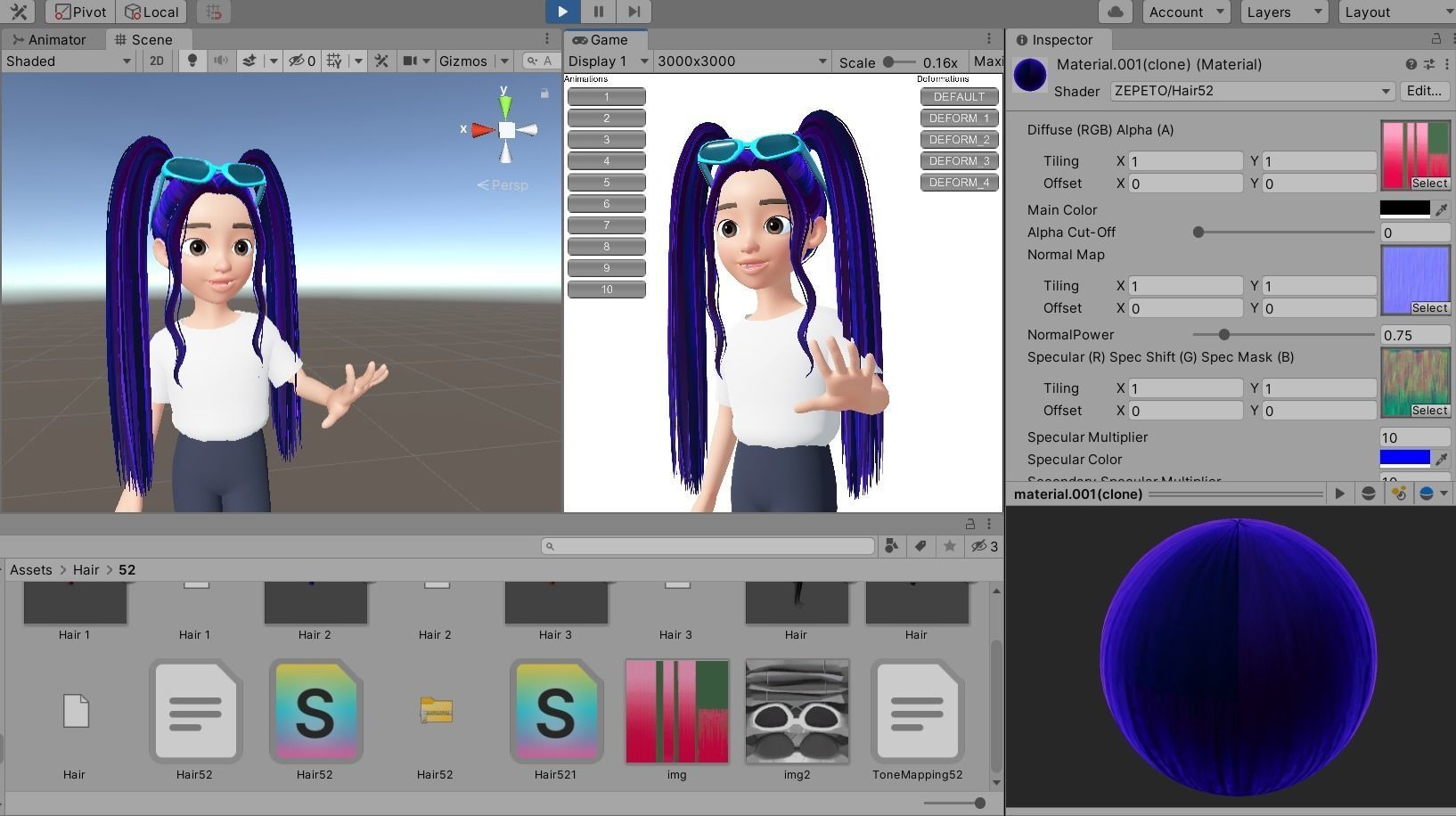Click the DEFAULT deformation button
Image resolution: width=1456 pixels, height=816 pixels.
(x=959, y=96)
